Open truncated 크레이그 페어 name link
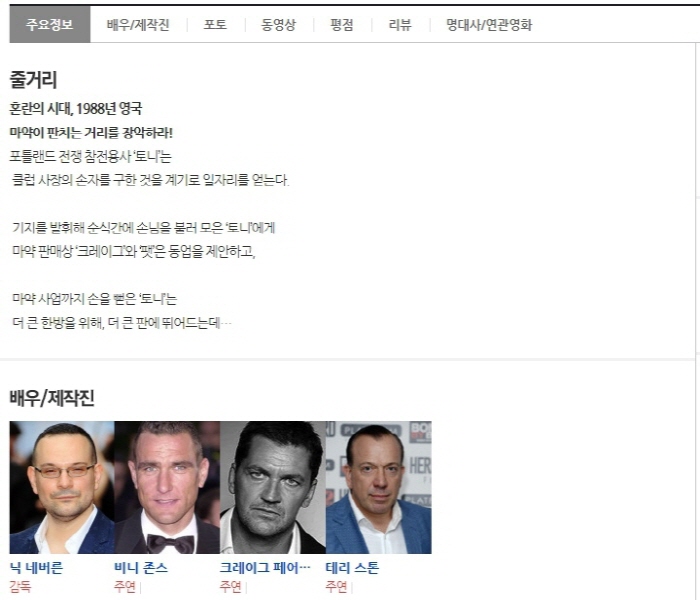 (265, 568)
